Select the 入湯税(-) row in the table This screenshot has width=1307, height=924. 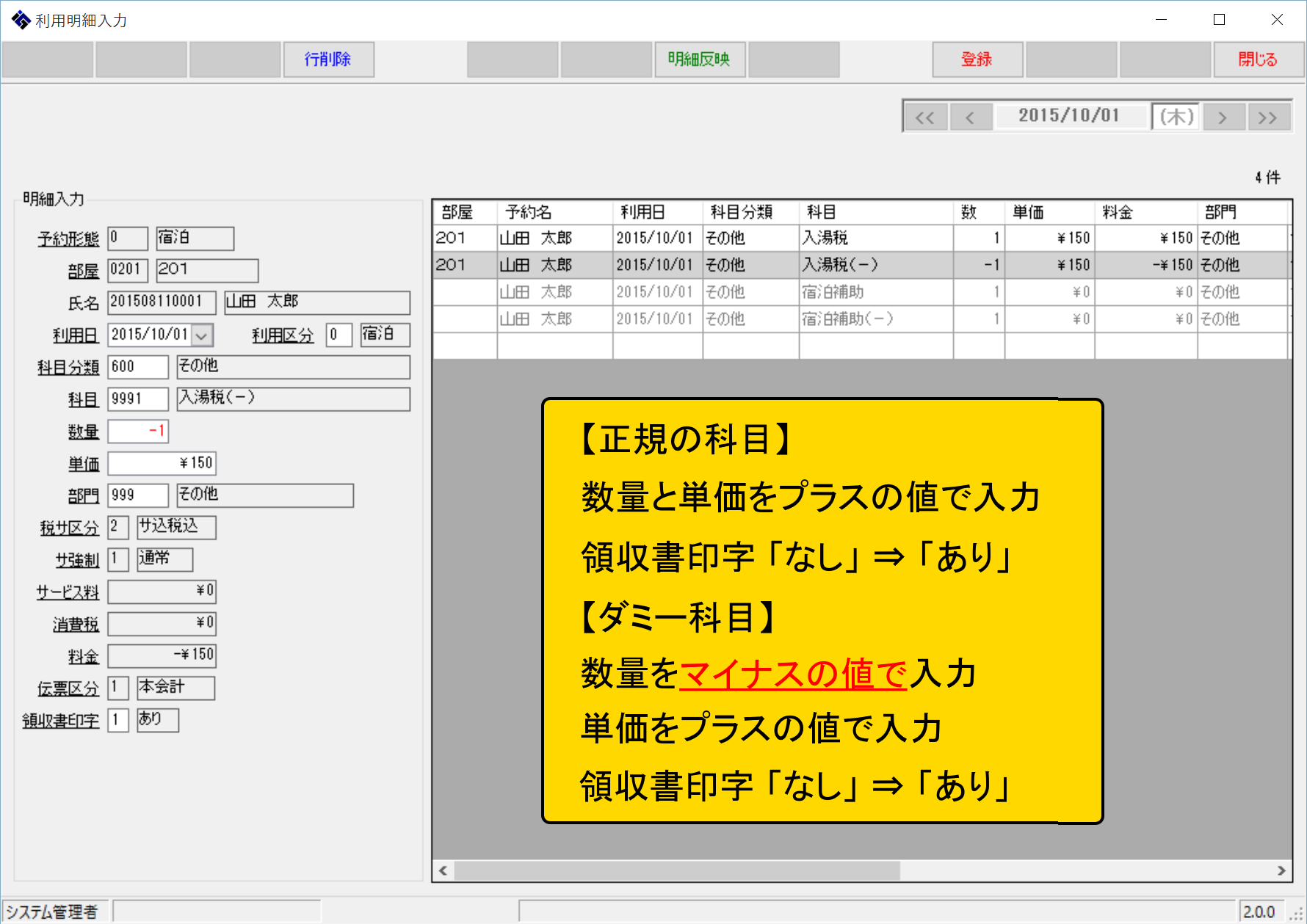click(x=862, y=265)
